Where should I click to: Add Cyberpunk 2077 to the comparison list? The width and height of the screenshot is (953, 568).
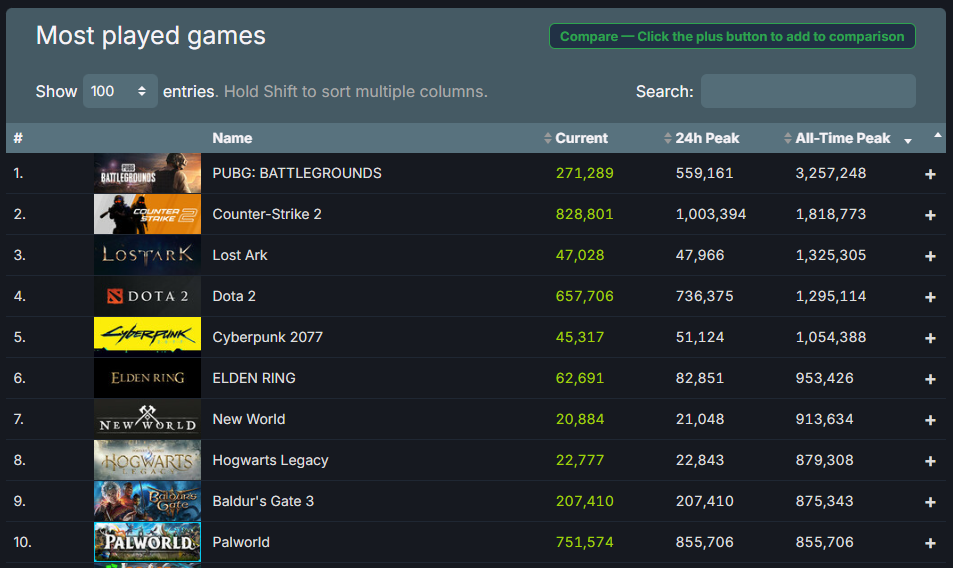pos(930,338)
